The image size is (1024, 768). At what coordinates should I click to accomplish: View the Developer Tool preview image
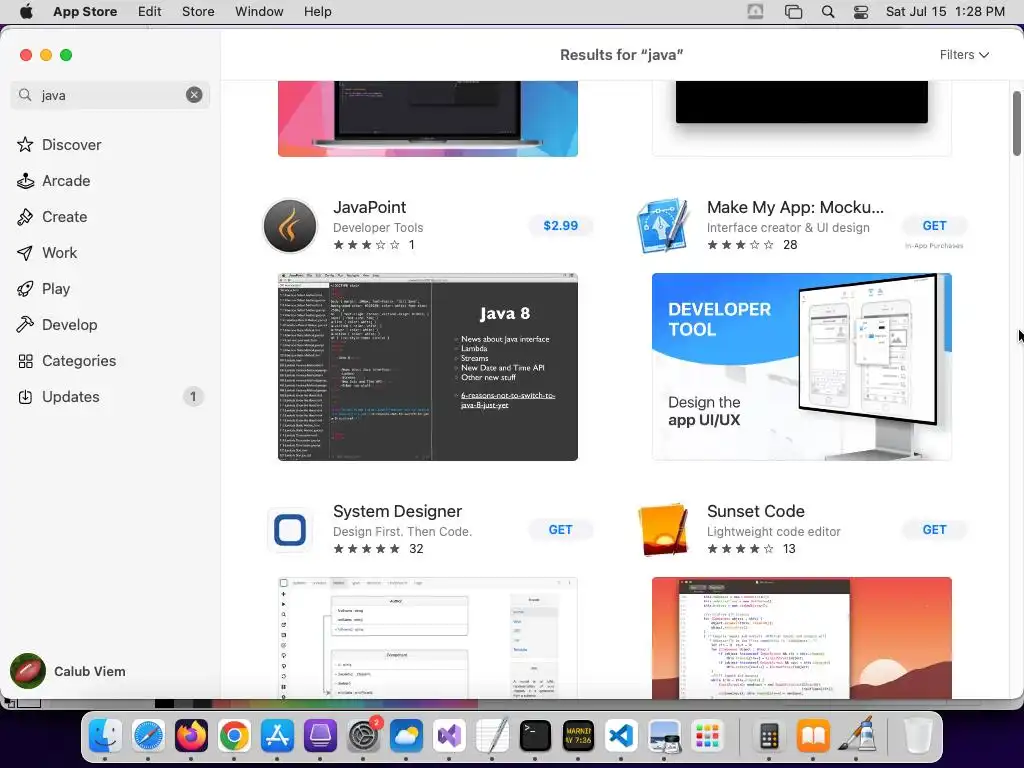801,367
